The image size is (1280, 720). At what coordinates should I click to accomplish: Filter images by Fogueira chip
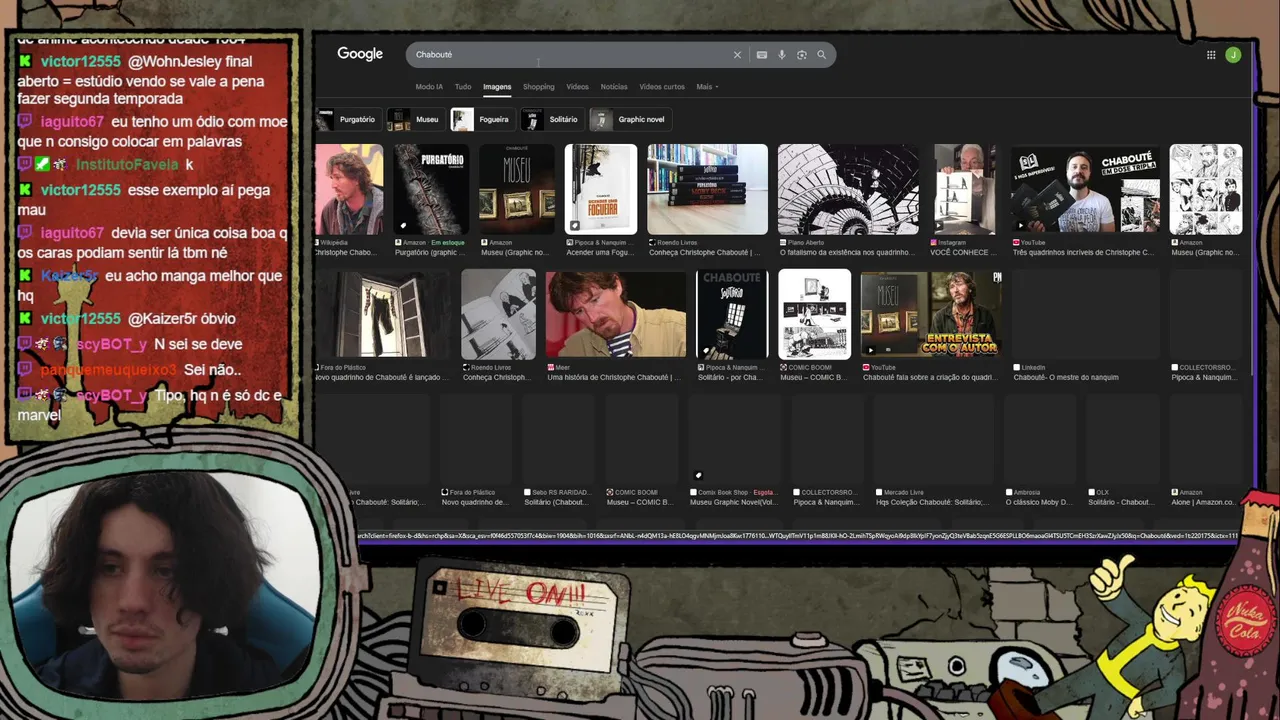(x=482, y=120)
